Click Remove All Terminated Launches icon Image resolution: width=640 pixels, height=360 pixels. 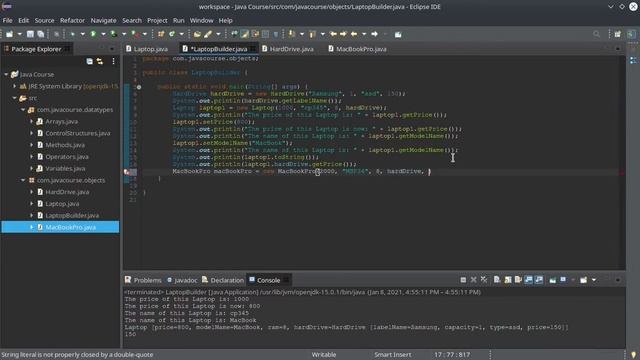(x=484, y=280)
